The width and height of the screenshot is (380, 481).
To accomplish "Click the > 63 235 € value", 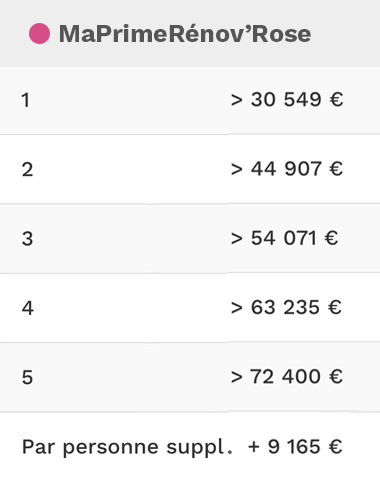I will [x=286, y=307].
